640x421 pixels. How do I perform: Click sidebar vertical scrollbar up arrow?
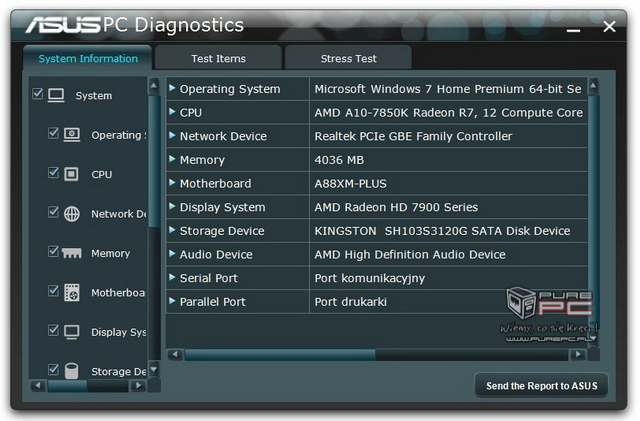(154, 86)
